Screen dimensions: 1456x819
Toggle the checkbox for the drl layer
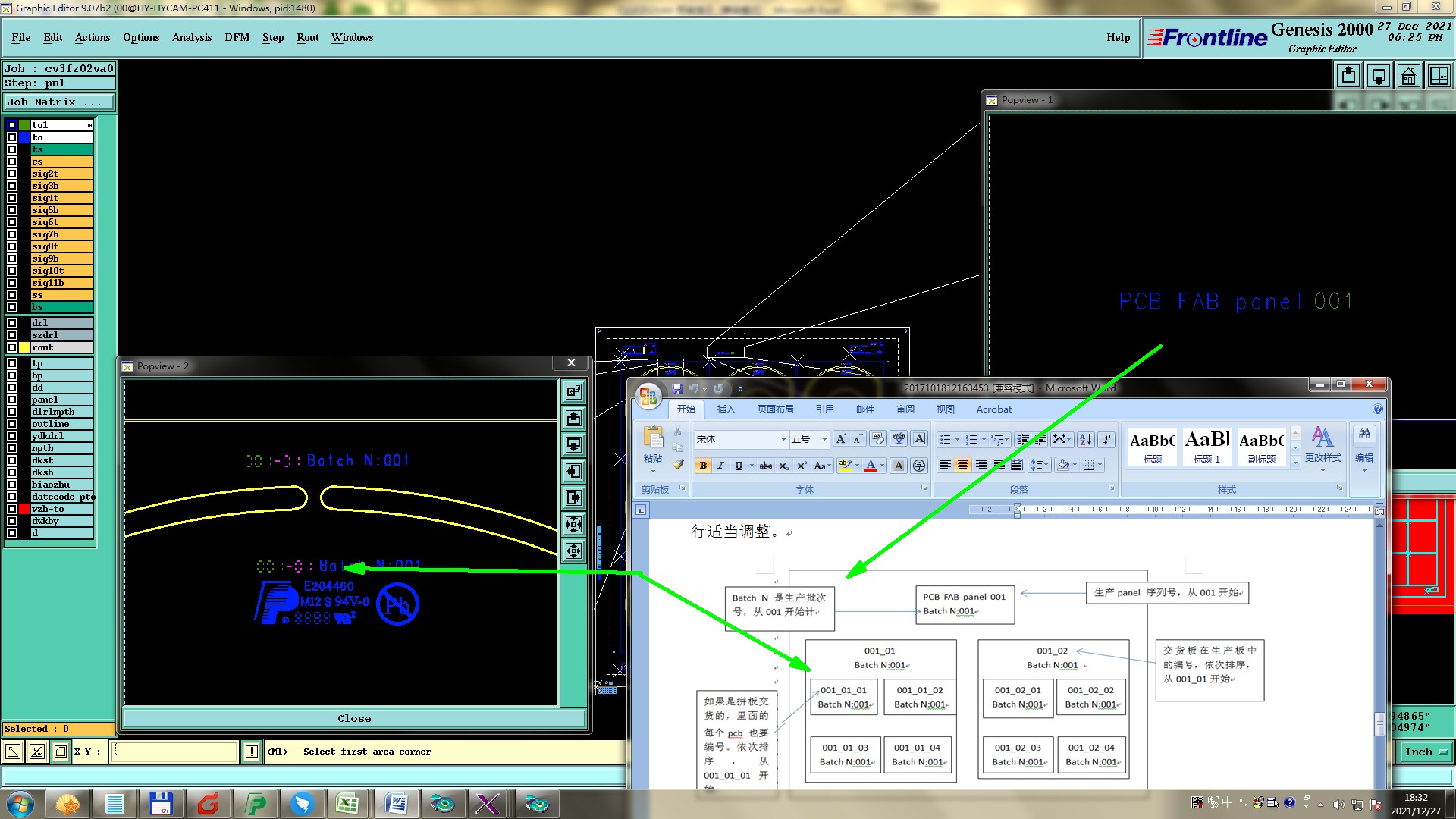(12, 323)
